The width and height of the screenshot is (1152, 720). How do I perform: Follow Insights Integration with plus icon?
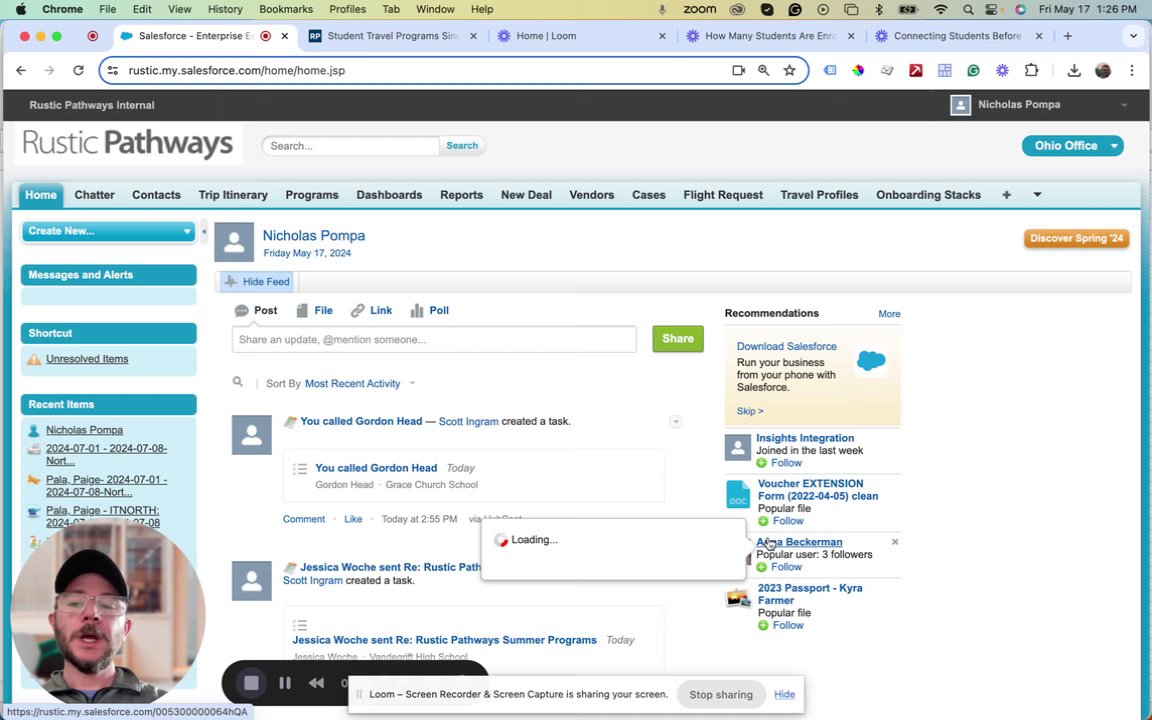(762, 463)
